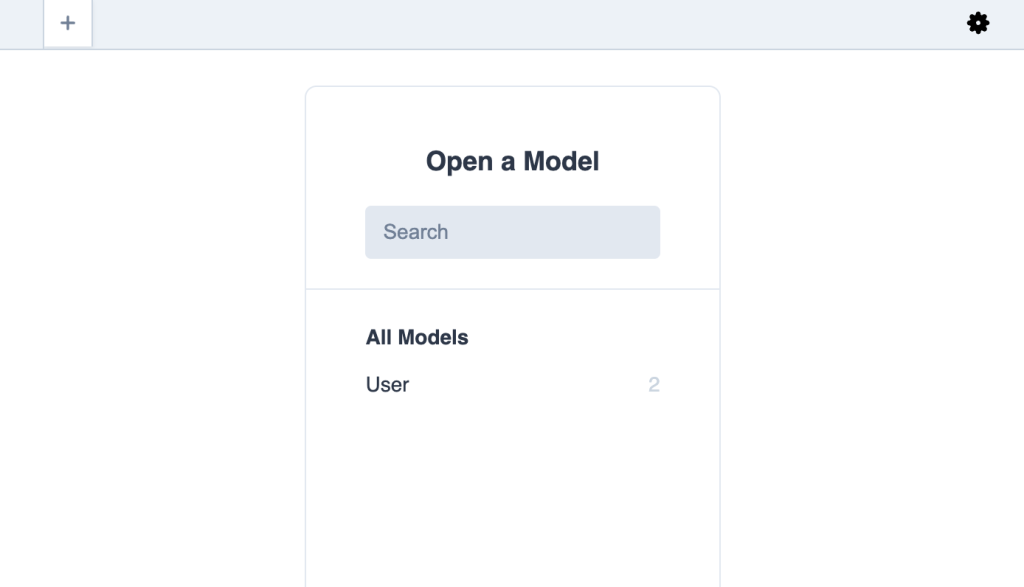Viewport: 1024px width, 587px height.
Task: Open settings via the gear icon
Action: tap(978, 23)
